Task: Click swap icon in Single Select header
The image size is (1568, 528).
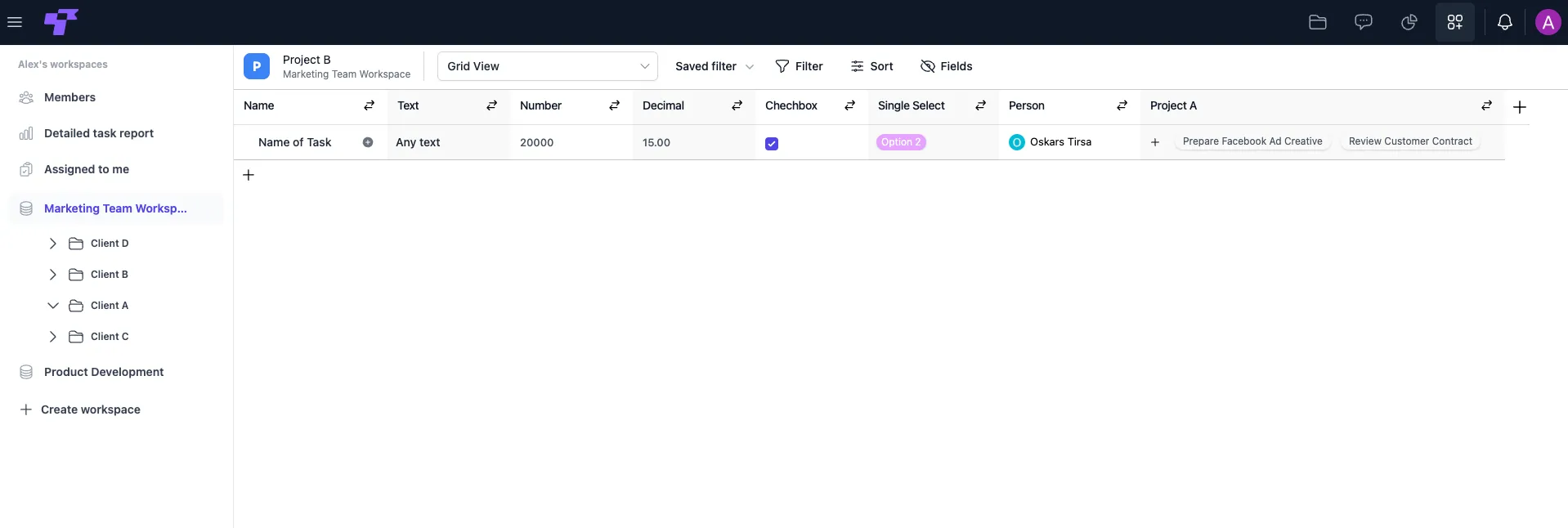Action: coord(981,105)
